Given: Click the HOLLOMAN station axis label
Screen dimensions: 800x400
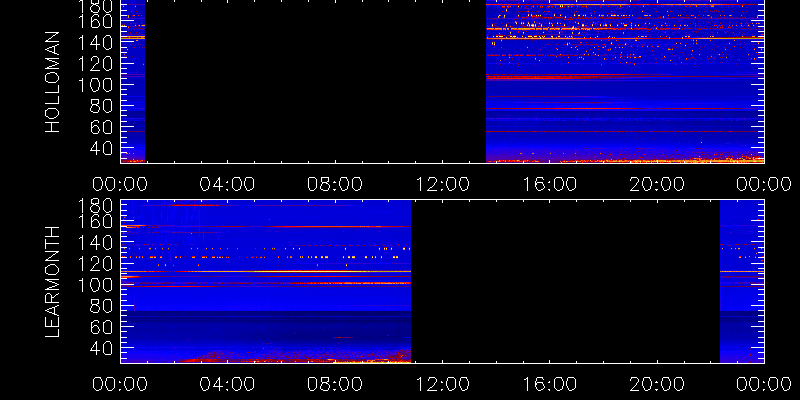Looking at the screenshot, I should (53, 82).
